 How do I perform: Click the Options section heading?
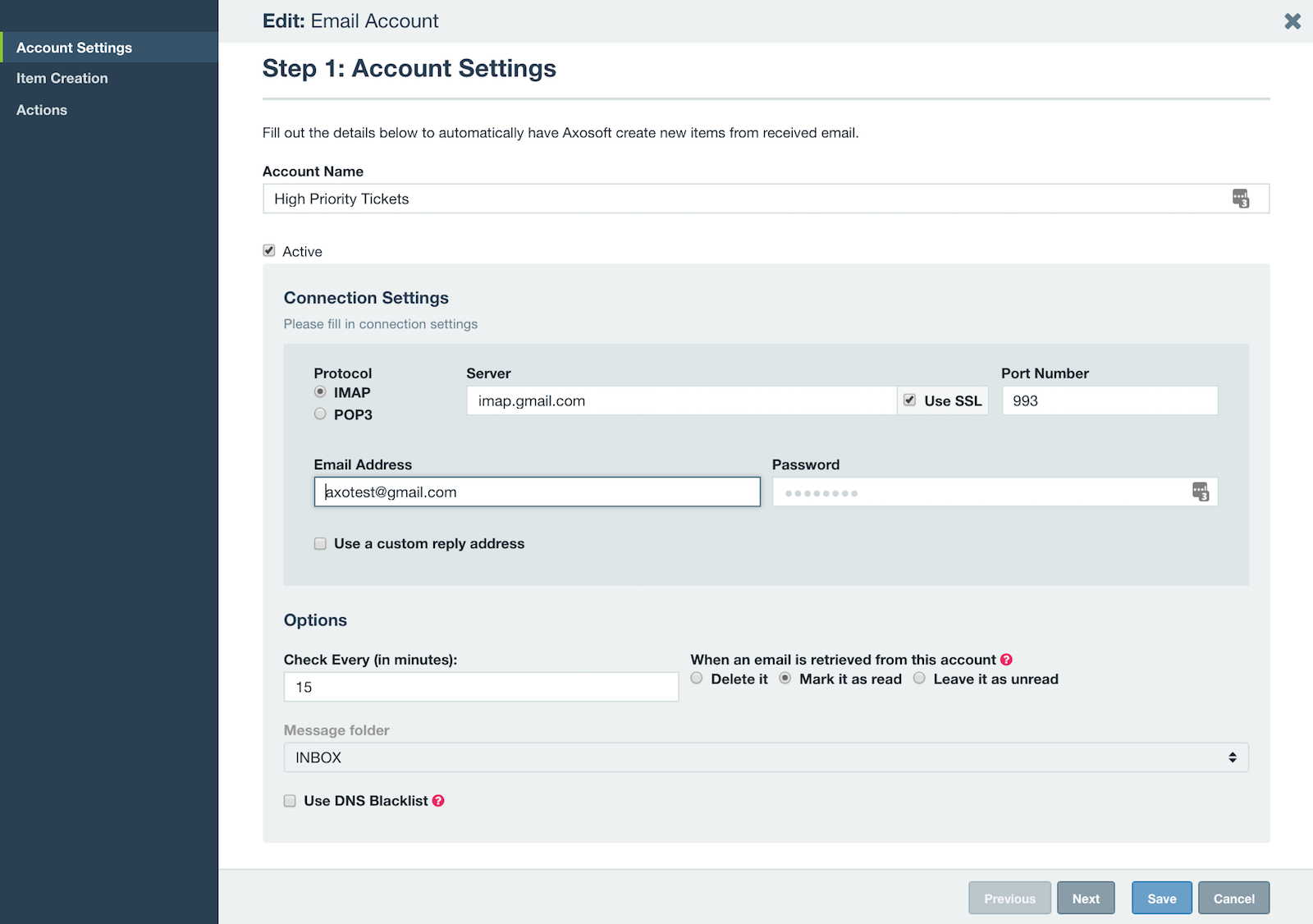(315, 620)
